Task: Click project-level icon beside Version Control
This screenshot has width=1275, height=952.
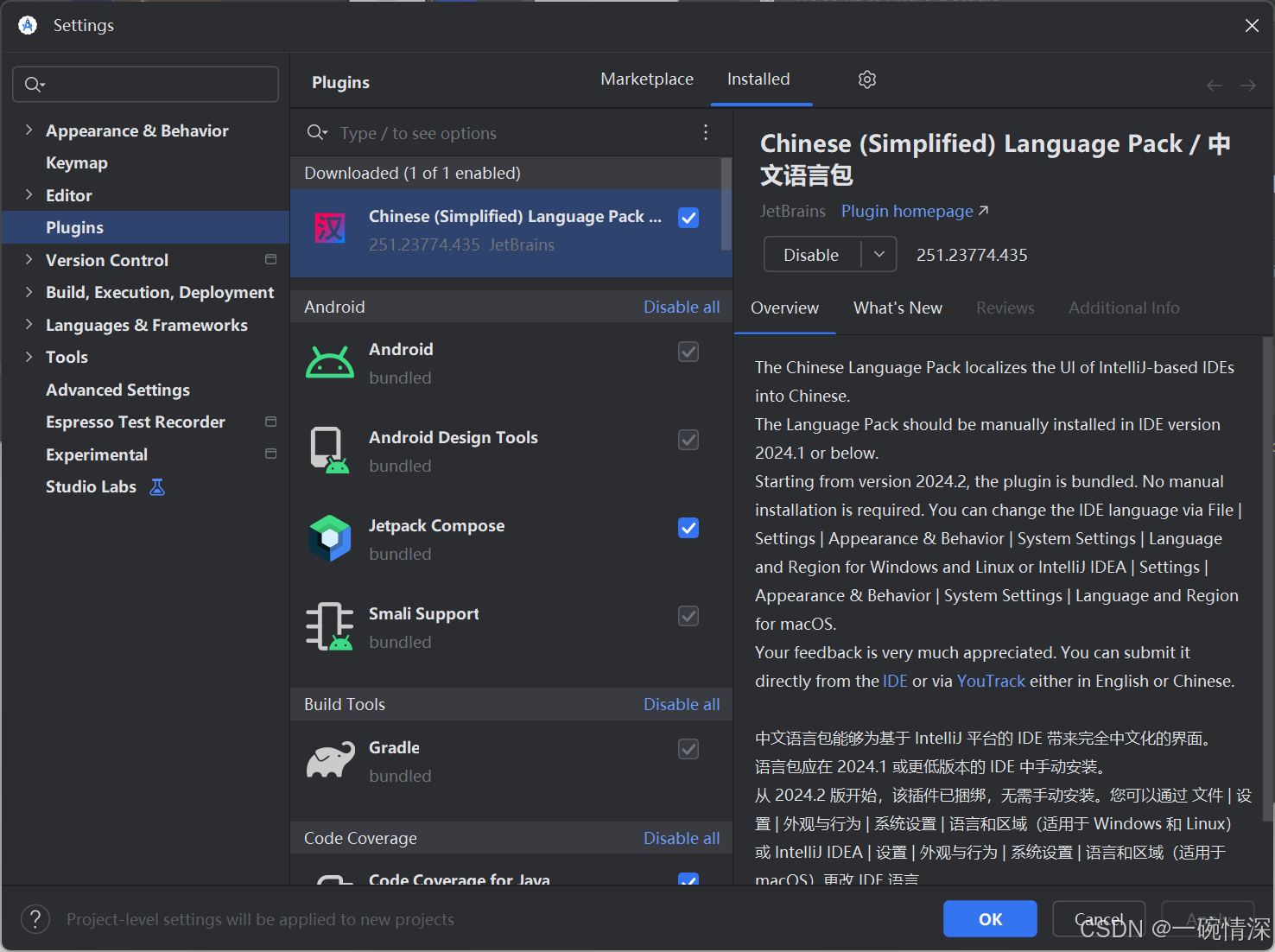Action: coord(270,259)
